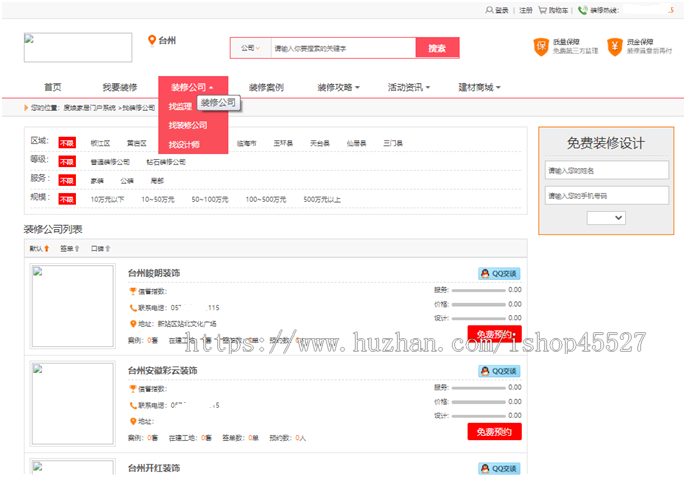Image resolution: width=686 pixels, height=477 pixels.
Task: Open the select box in 免费装修设计 form
Action: (606, 218)
